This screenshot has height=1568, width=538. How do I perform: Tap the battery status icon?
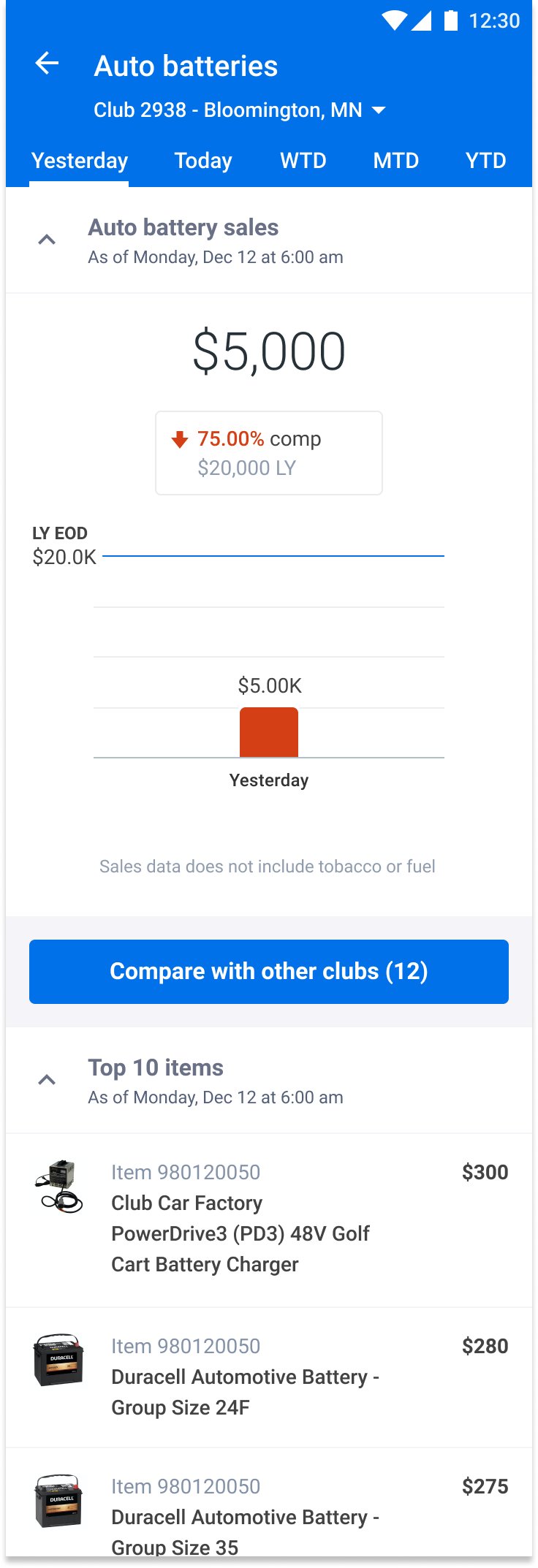coord(451,20)
